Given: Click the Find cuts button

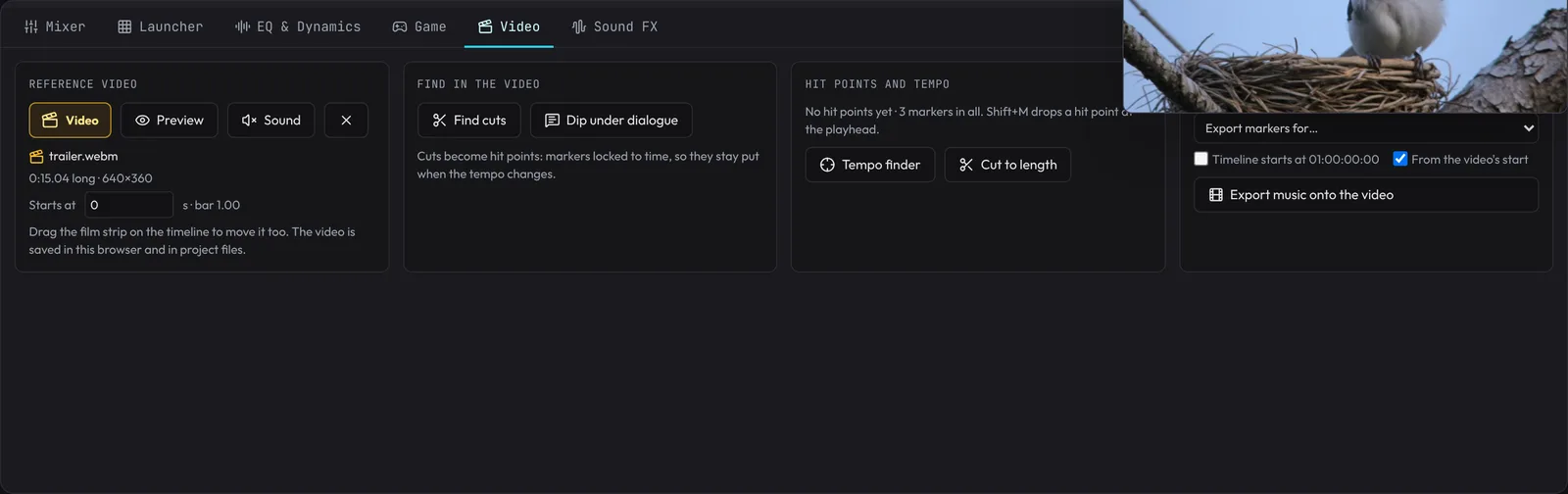Looking at the screenshot, I should (469, 121).
